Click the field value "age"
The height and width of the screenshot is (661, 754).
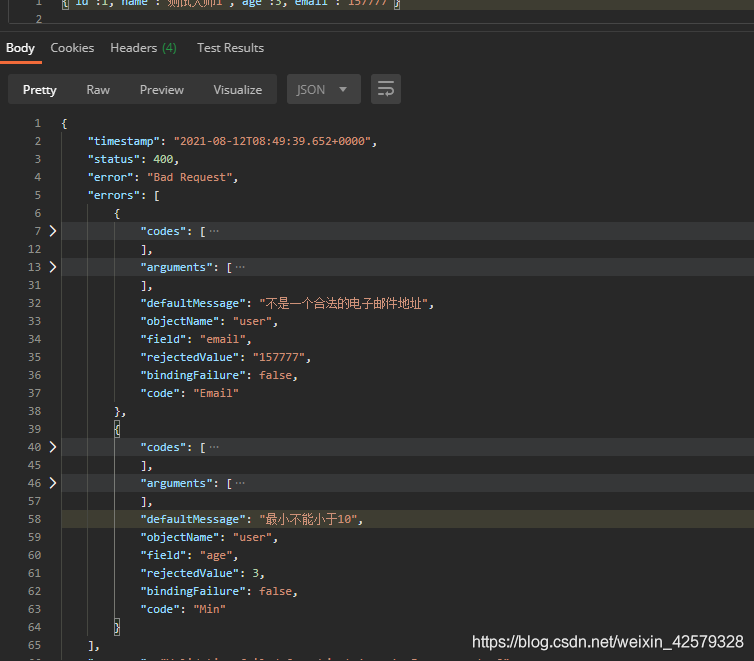click(216, 555)
